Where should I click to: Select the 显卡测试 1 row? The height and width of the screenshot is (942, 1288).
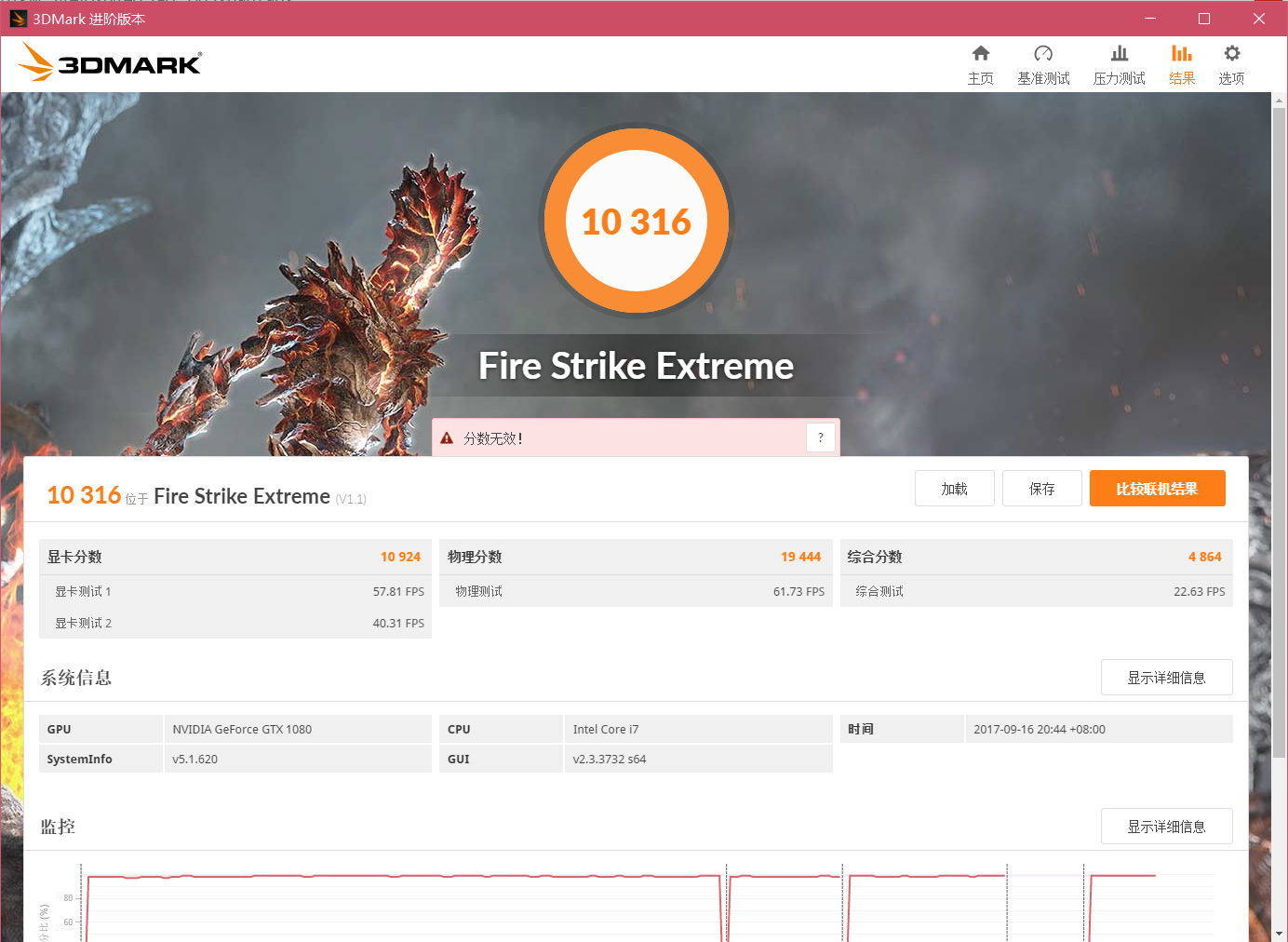(x=235, y=591)
